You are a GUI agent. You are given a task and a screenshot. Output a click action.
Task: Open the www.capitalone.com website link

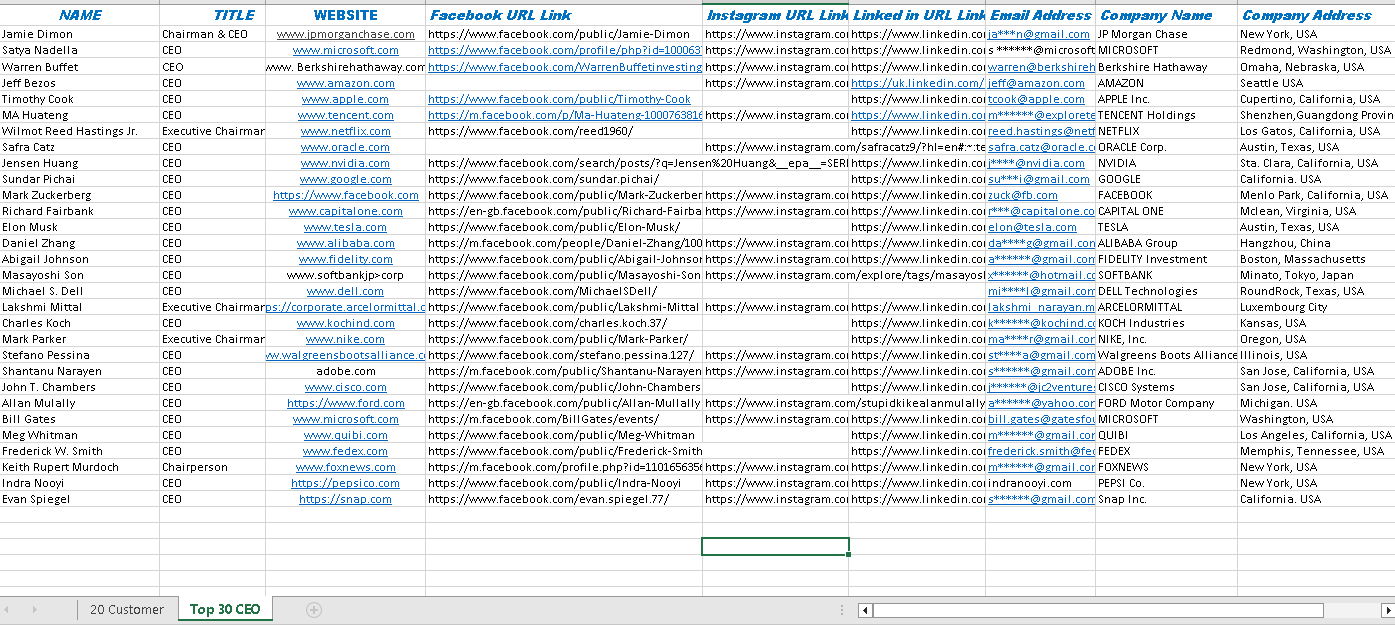pos(346,211)
